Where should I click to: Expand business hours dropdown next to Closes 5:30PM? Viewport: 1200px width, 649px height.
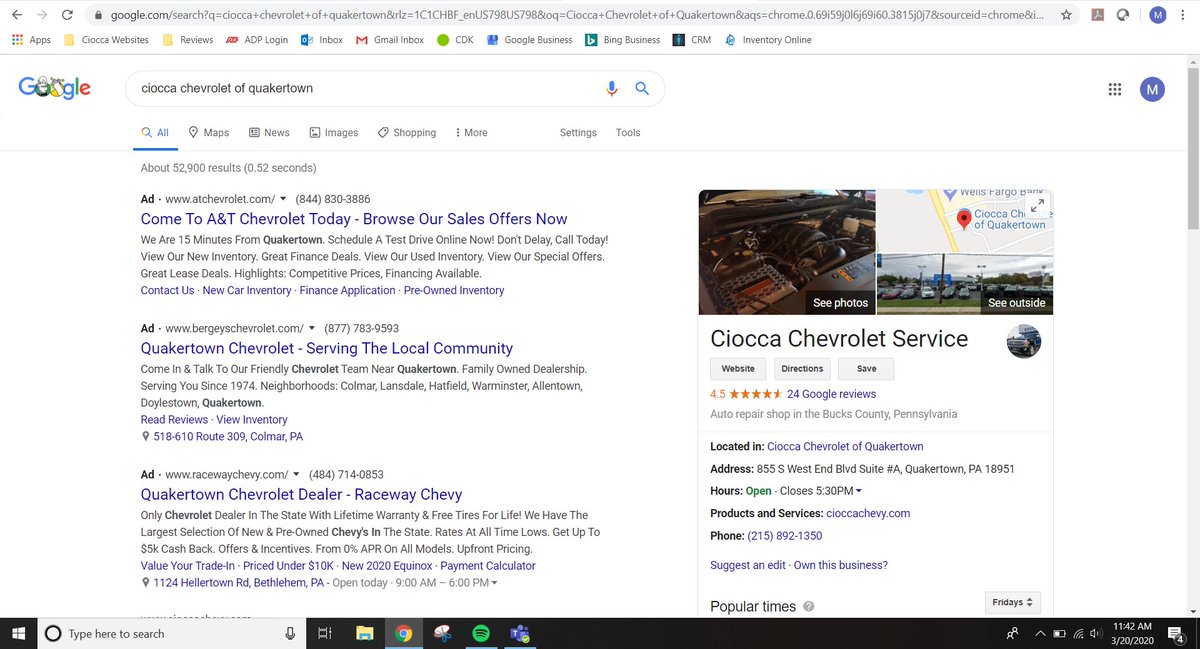(858, 491)
